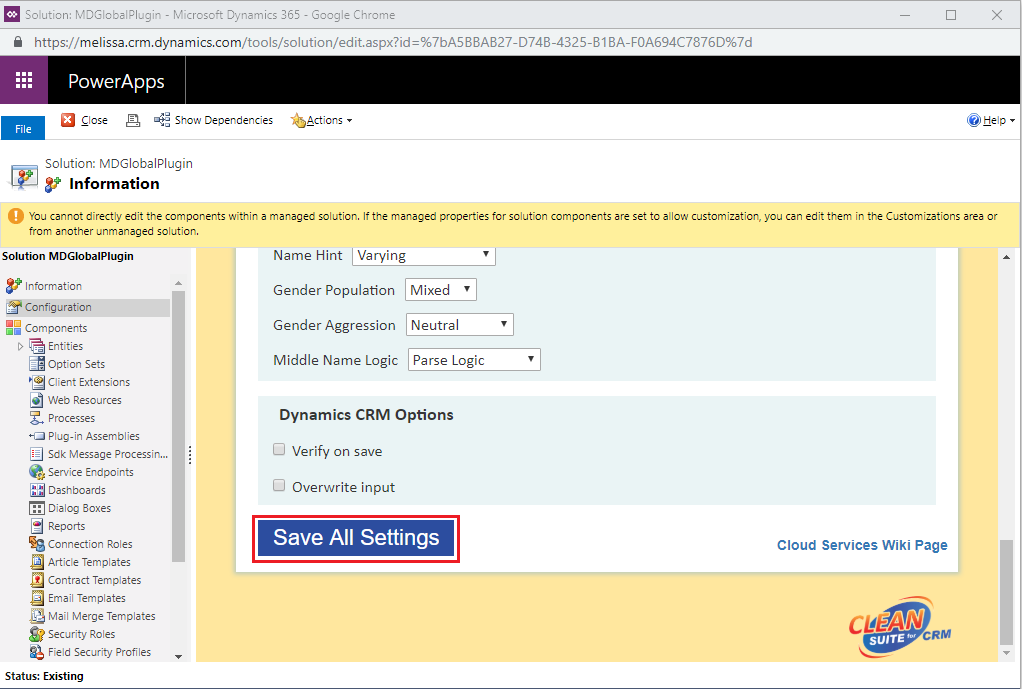This screenshot has height=689, width=1022.
Task: Click the browser address bar URL
Action: pos(393,42)
